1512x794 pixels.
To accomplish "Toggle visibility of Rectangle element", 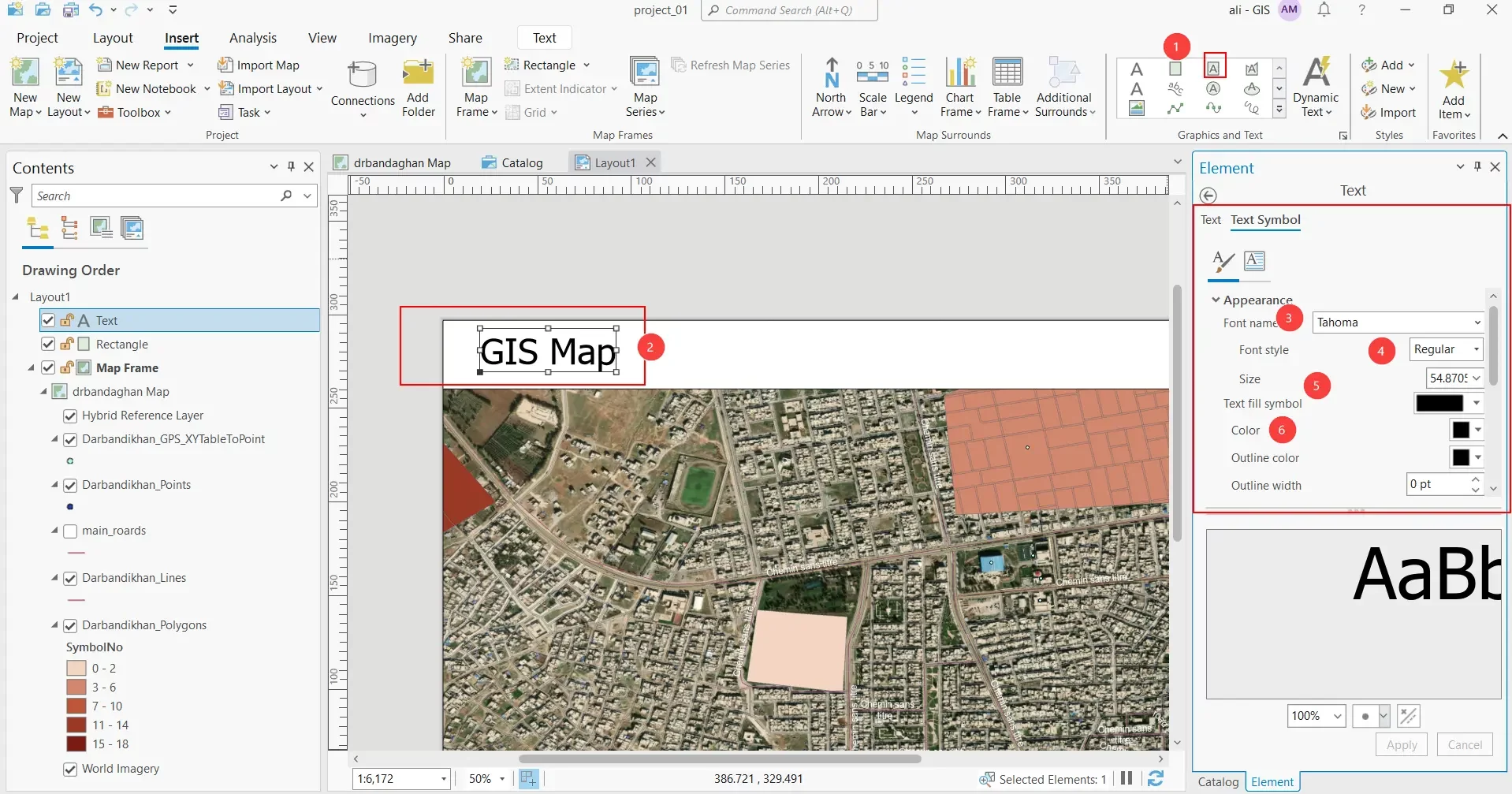I will (x=48, y=344).
